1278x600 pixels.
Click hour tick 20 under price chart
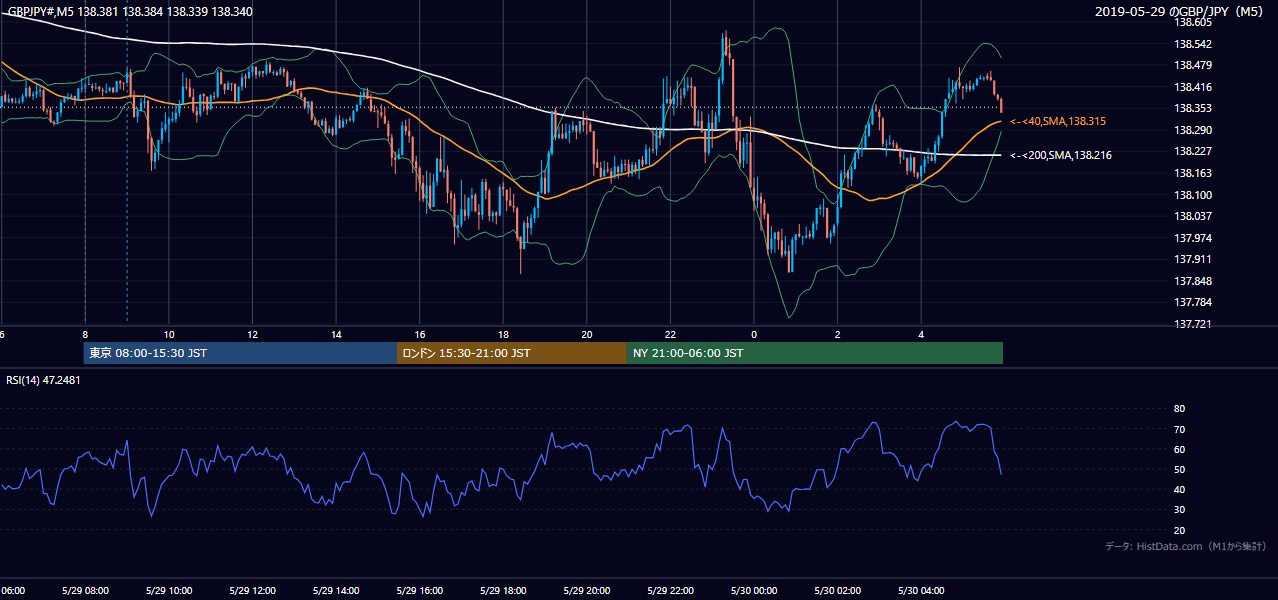(587, 334)
